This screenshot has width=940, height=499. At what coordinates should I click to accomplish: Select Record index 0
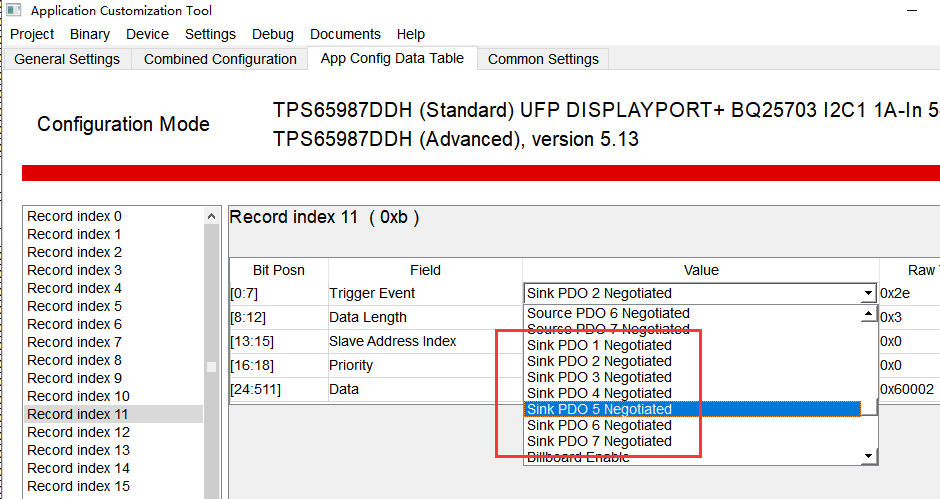point(113,216)
